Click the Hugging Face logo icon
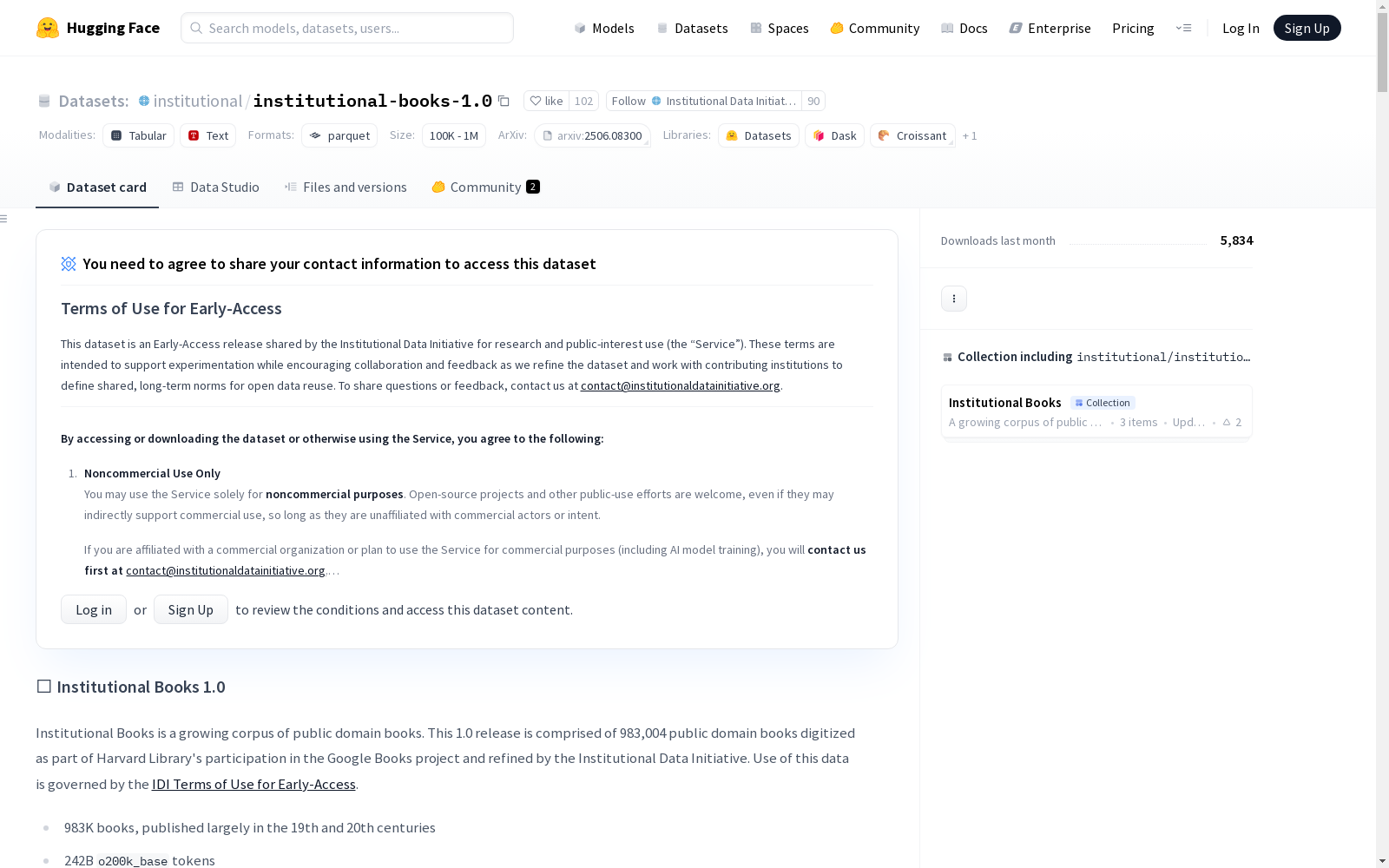 (48, 28)
